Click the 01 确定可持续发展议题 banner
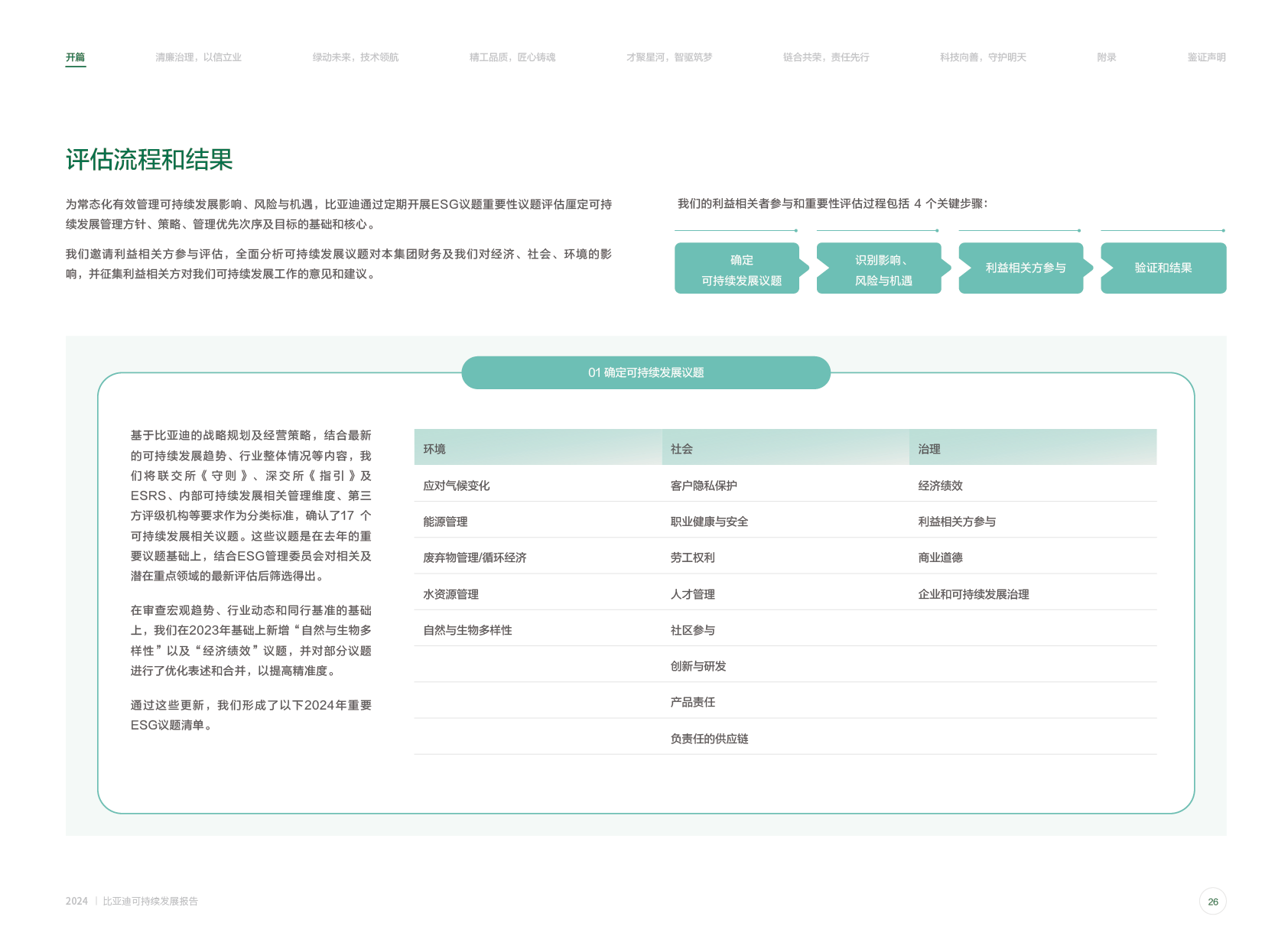This screenshot has height=949, width=1288. [646, 372]
